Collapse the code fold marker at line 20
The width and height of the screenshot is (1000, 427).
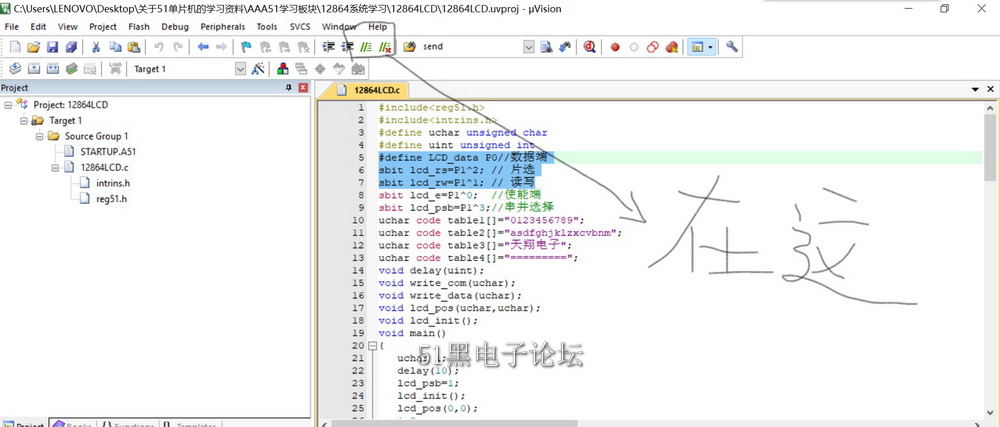[372, 345]
